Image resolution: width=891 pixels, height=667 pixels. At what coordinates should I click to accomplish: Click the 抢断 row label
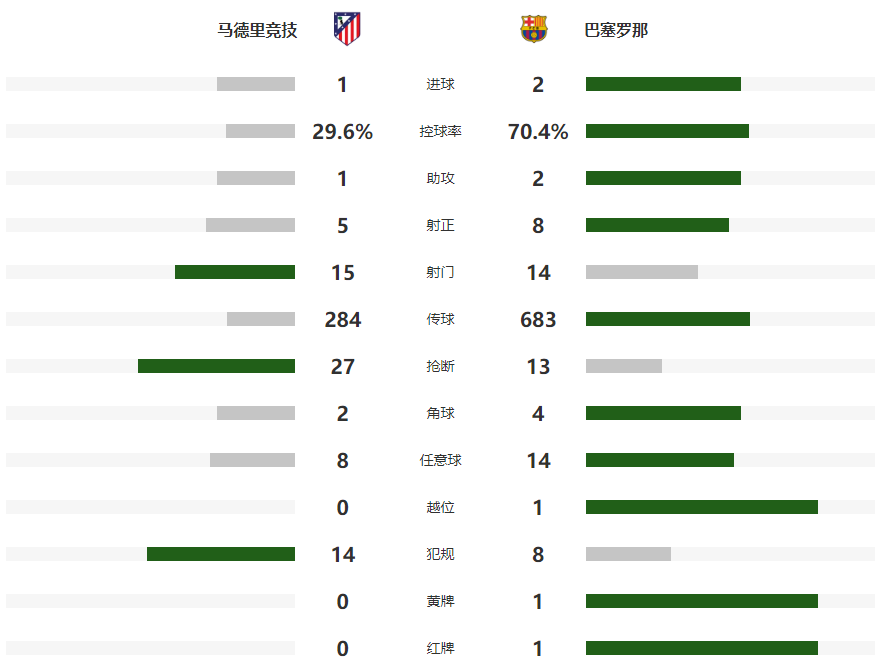440,366
